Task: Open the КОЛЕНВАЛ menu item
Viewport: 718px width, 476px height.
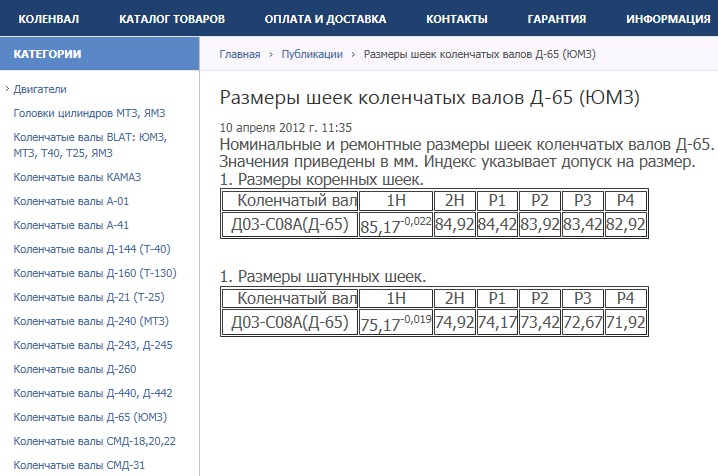Action: (50, 19)
